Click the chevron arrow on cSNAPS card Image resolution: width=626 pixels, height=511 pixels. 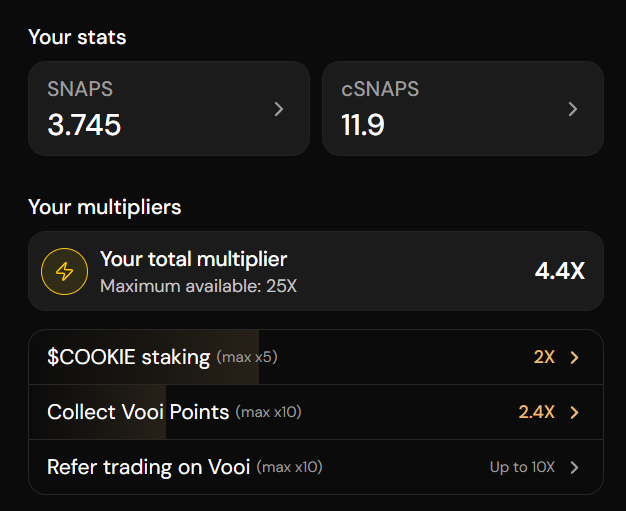click(x=573, y=109)
